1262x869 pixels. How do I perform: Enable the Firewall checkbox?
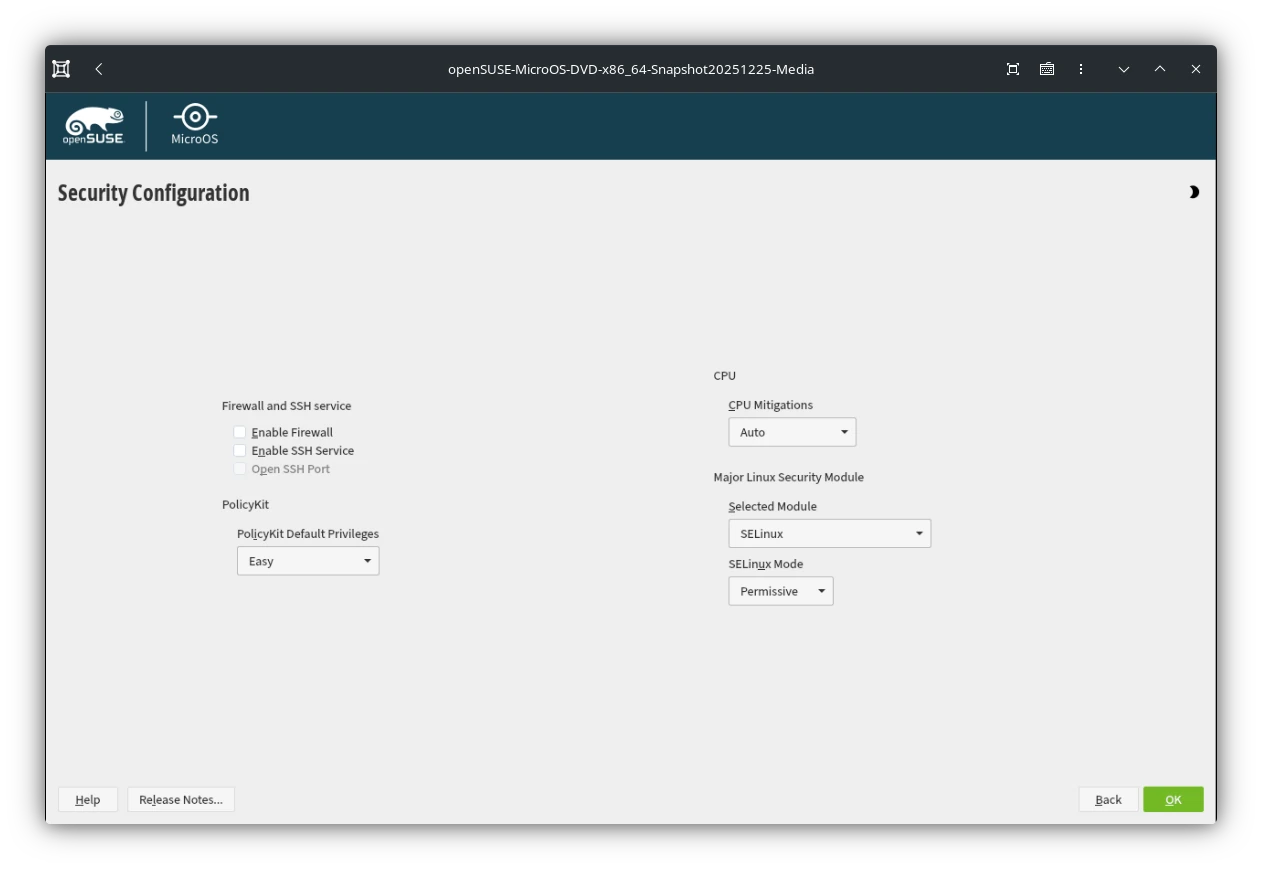(x=240, y=431)
